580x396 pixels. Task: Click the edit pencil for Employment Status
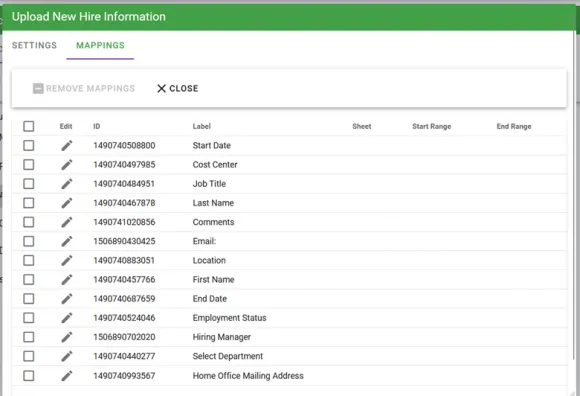67,318
